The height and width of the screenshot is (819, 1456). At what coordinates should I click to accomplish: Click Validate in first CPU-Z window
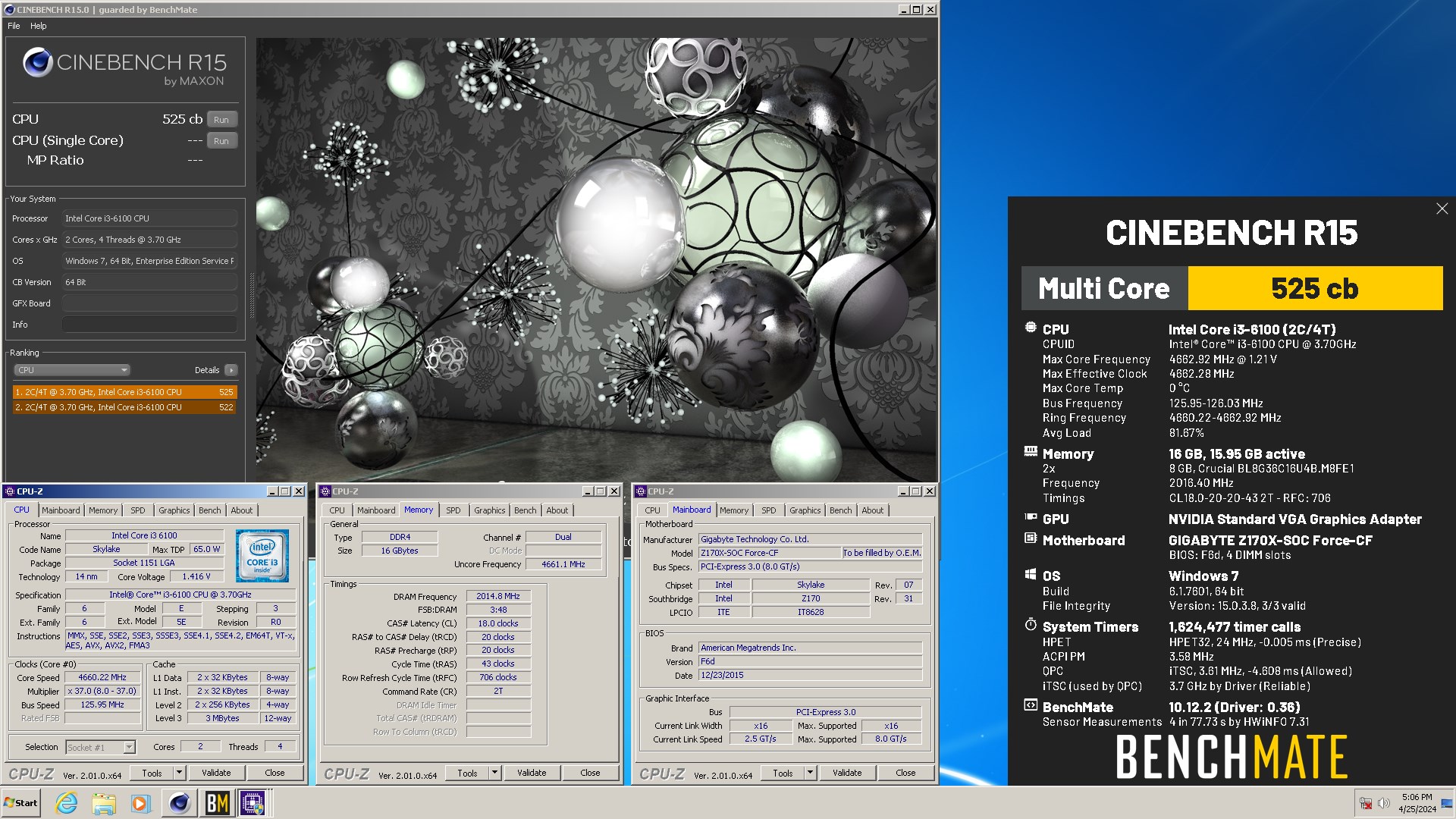216,773
